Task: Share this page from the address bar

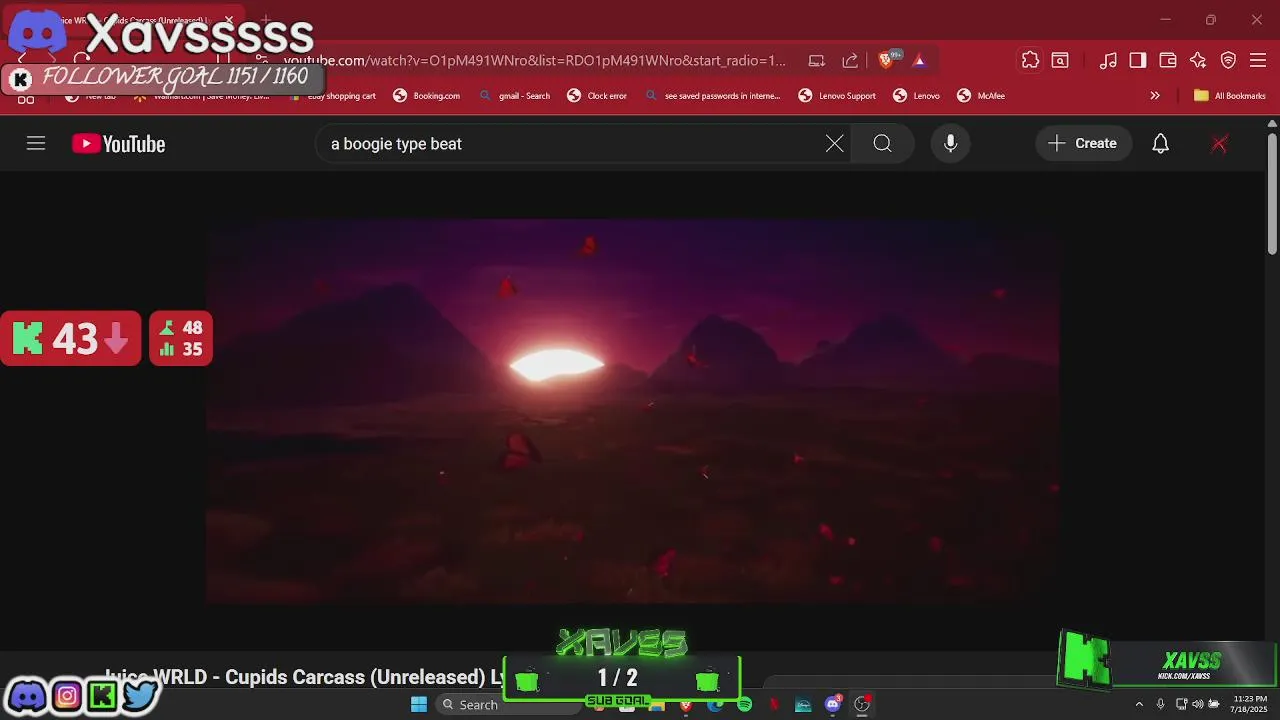Action: 850,61
